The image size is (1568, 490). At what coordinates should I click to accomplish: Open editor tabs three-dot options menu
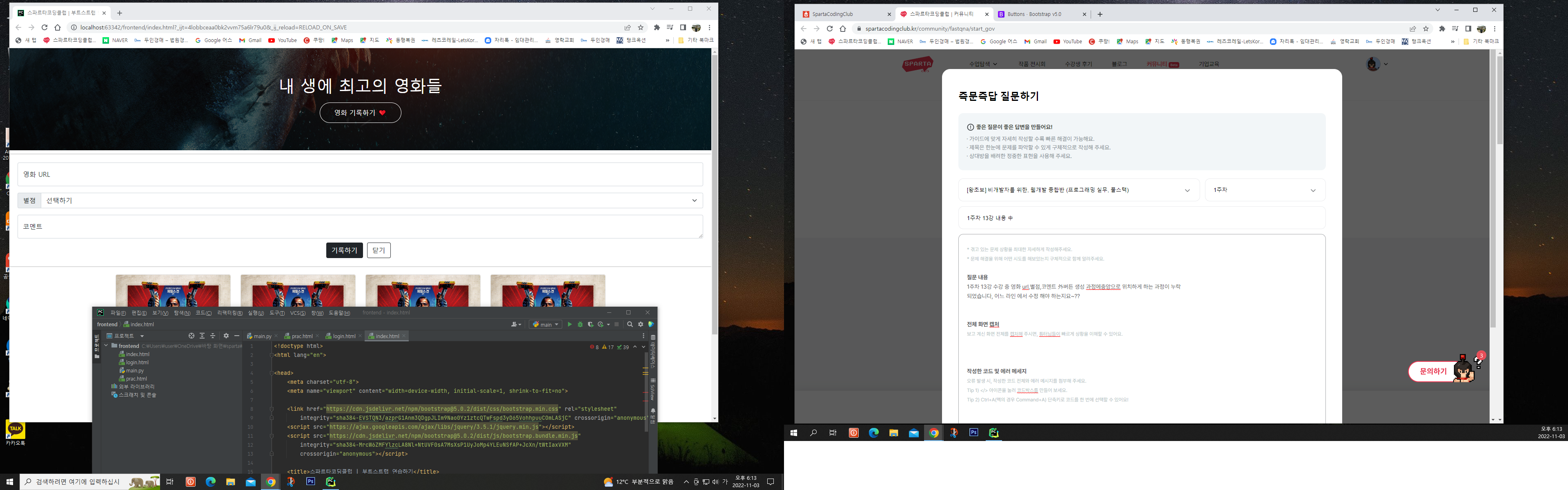pyautogui.click(x=644, y=336)
